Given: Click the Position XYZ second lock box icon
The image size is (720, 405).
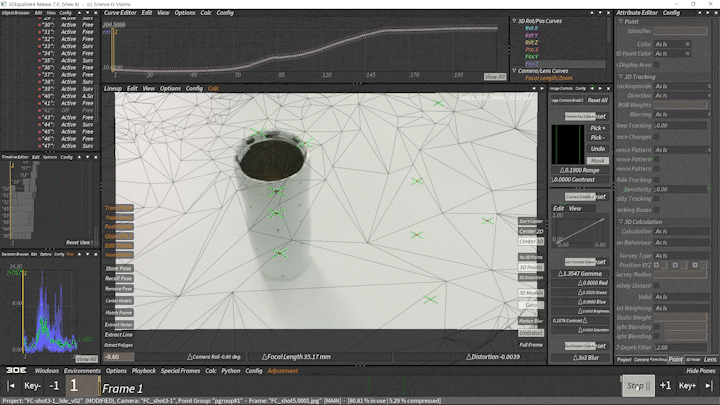Looking at the screenshot, I should point(675,265).
